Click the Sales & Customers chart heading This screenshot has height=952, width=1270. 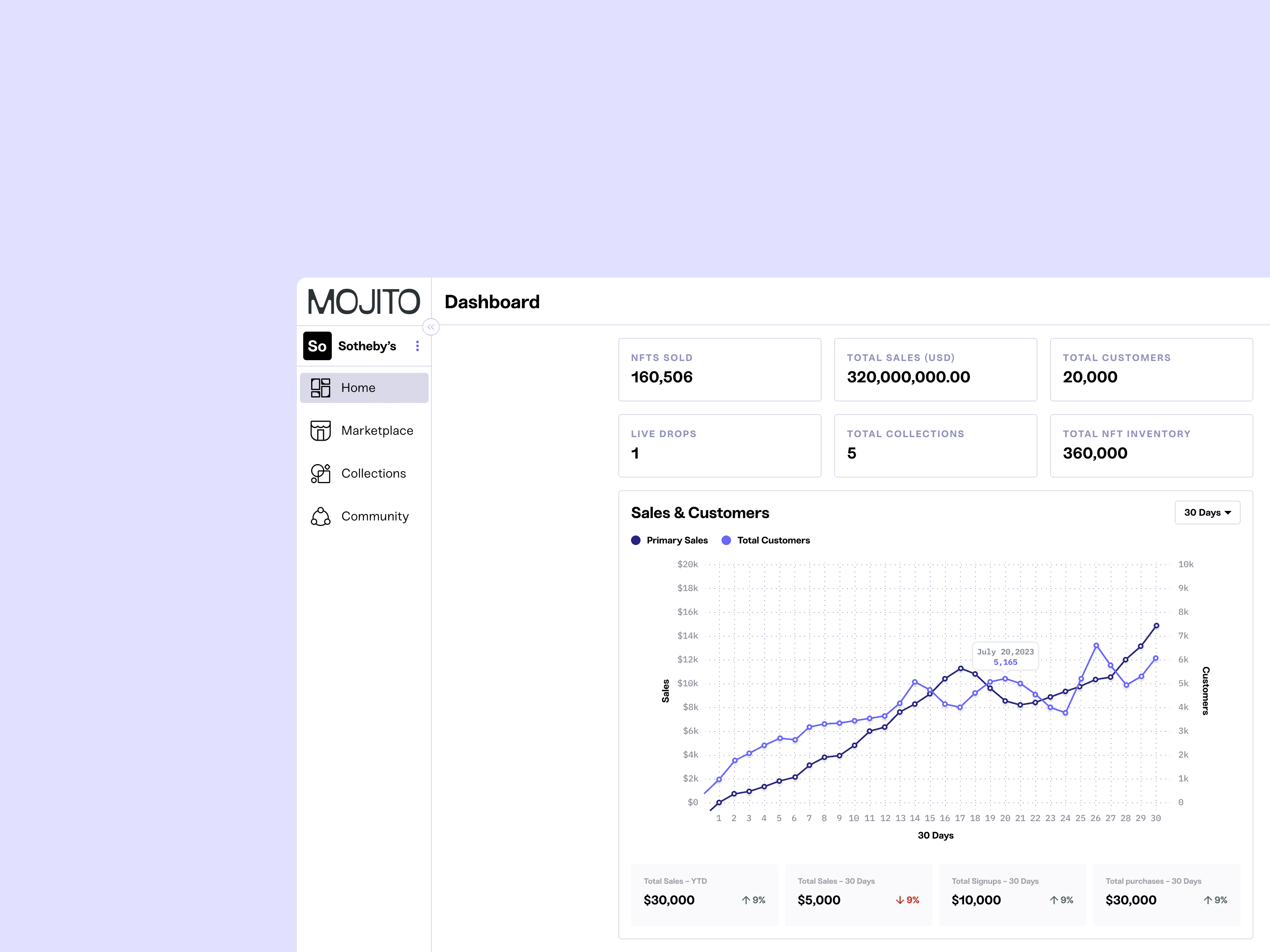tap(700, 512)
